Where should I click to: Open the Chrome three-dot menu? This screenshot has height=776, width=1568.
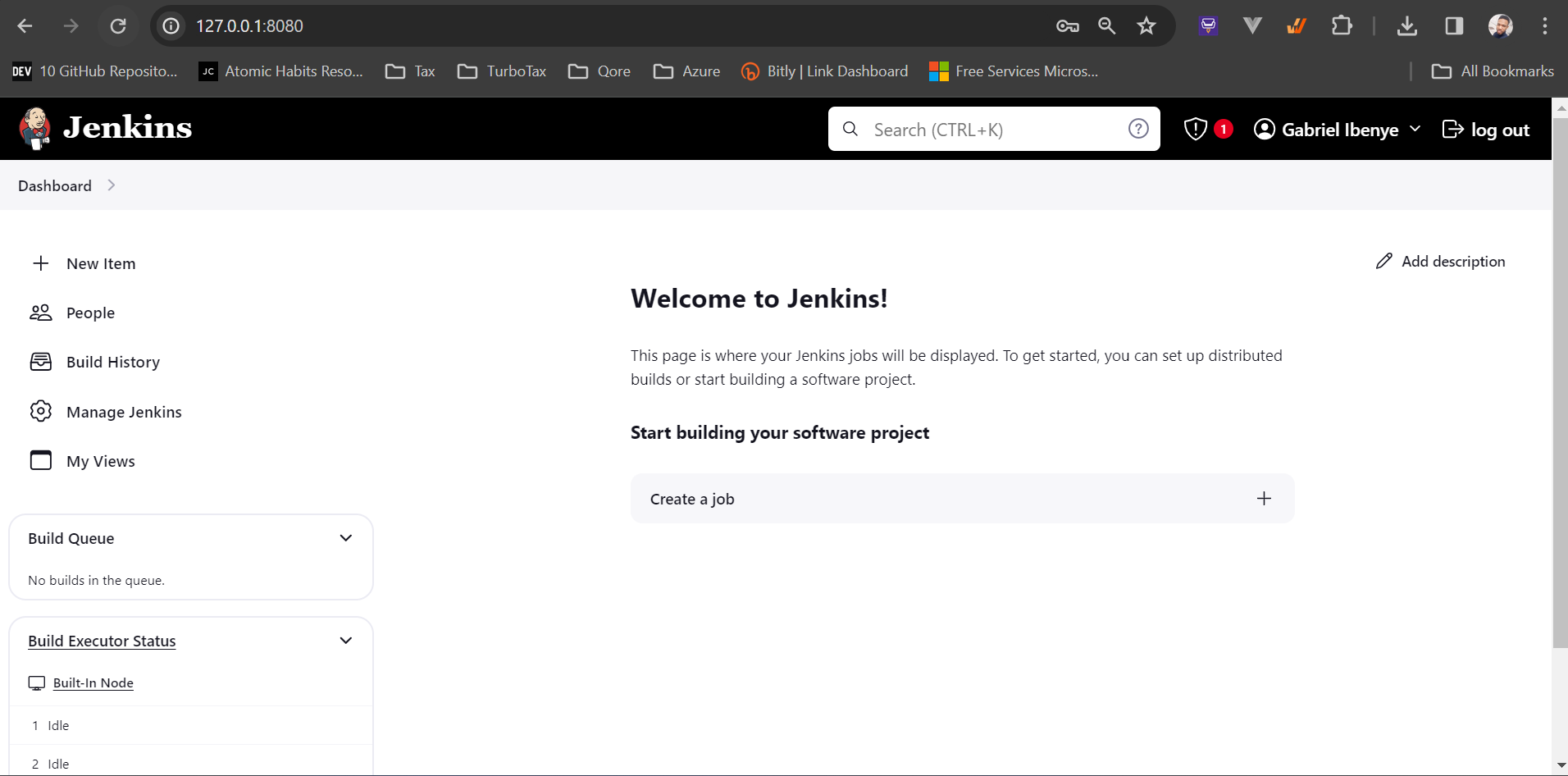[1545, 25]
